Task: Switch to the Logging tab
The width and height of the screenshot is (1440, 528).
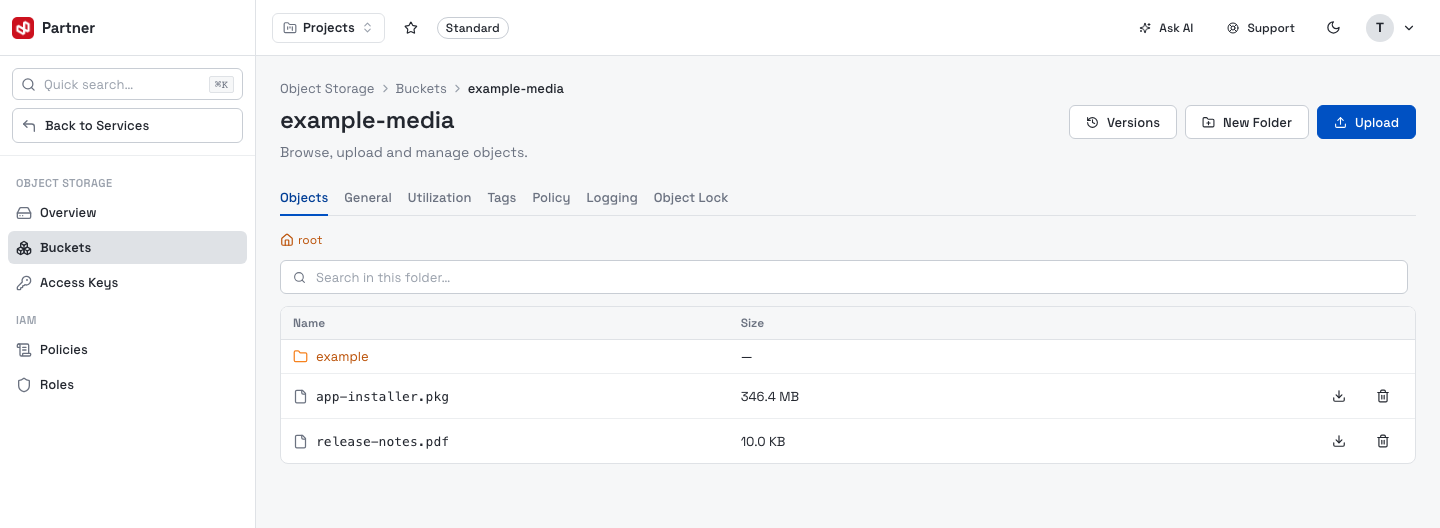Action: (612, 198)
